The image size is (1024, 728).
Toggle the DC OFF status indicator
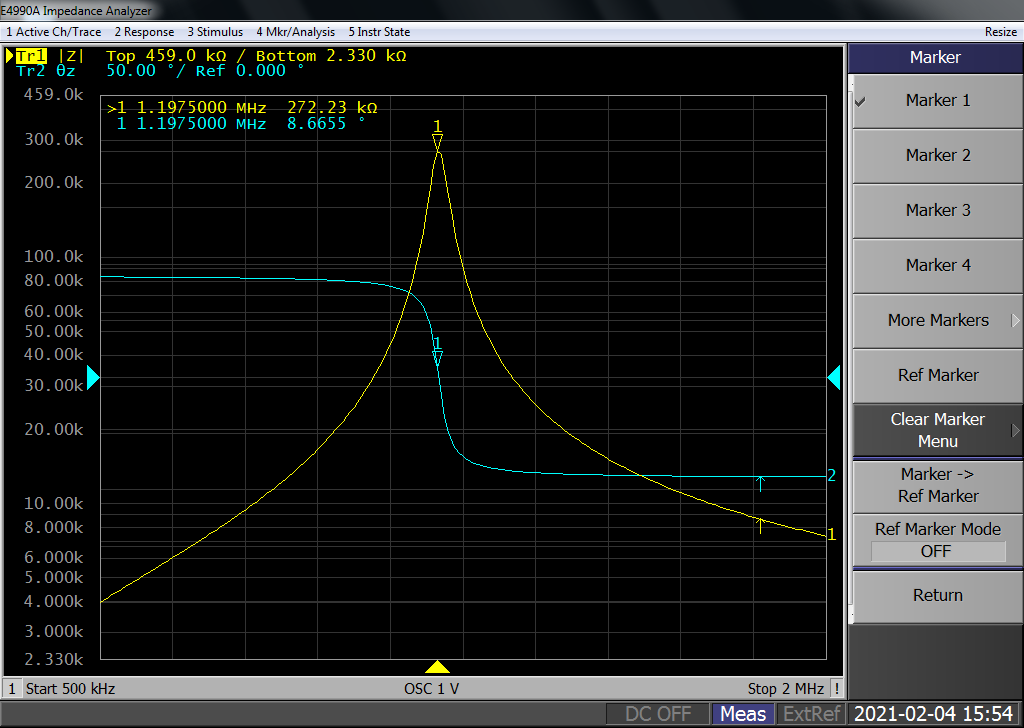(x=658, y=714)
